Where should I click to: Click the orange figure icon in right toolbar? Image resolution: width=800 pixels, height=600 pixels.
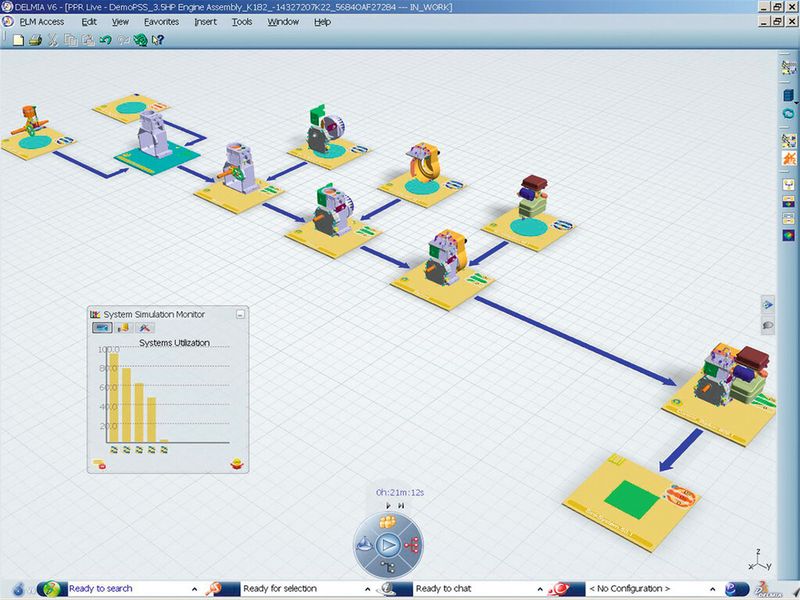(x=789, y=158)
